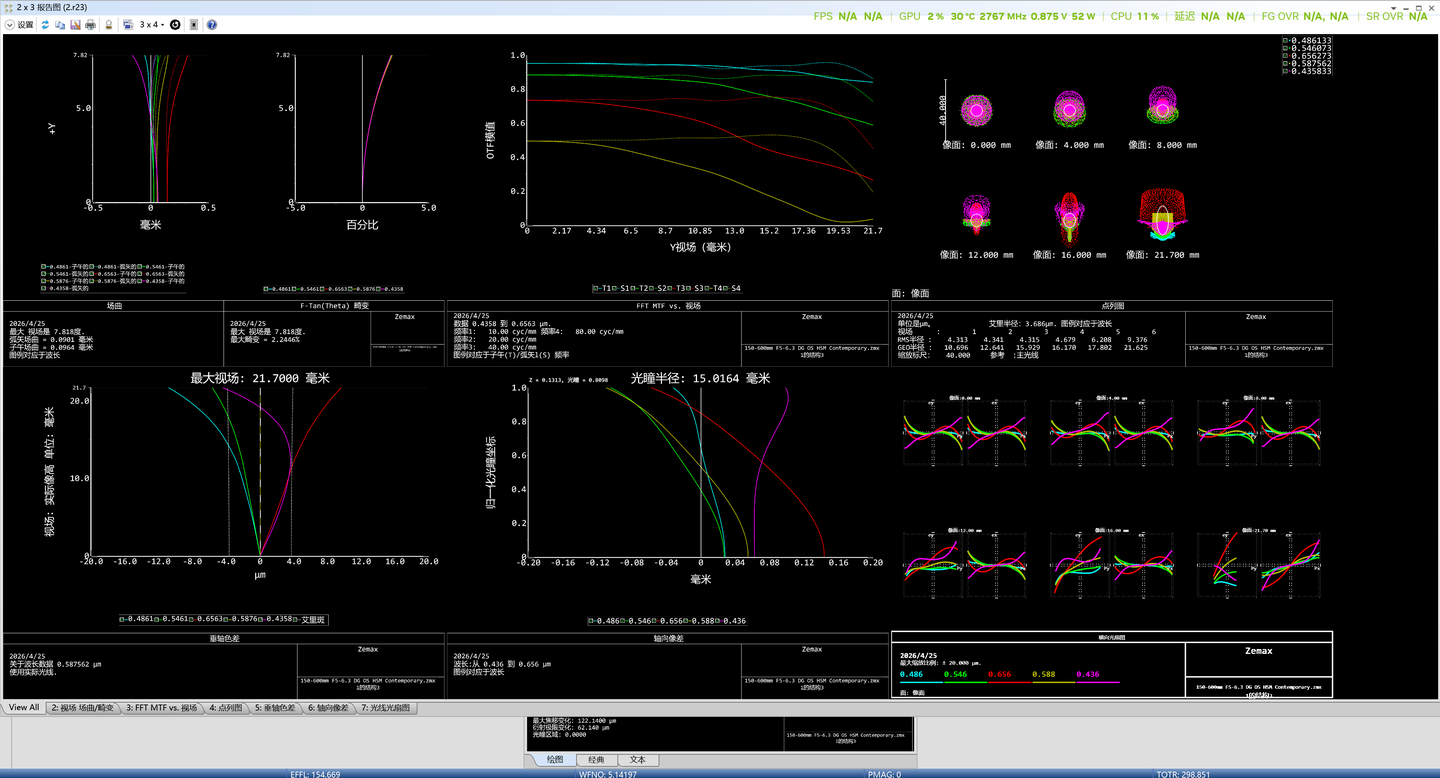Open the 2: 视场 场曲/畸变 tab
This screenshot has height=778, width=1440.
click(x=83, y=708)
